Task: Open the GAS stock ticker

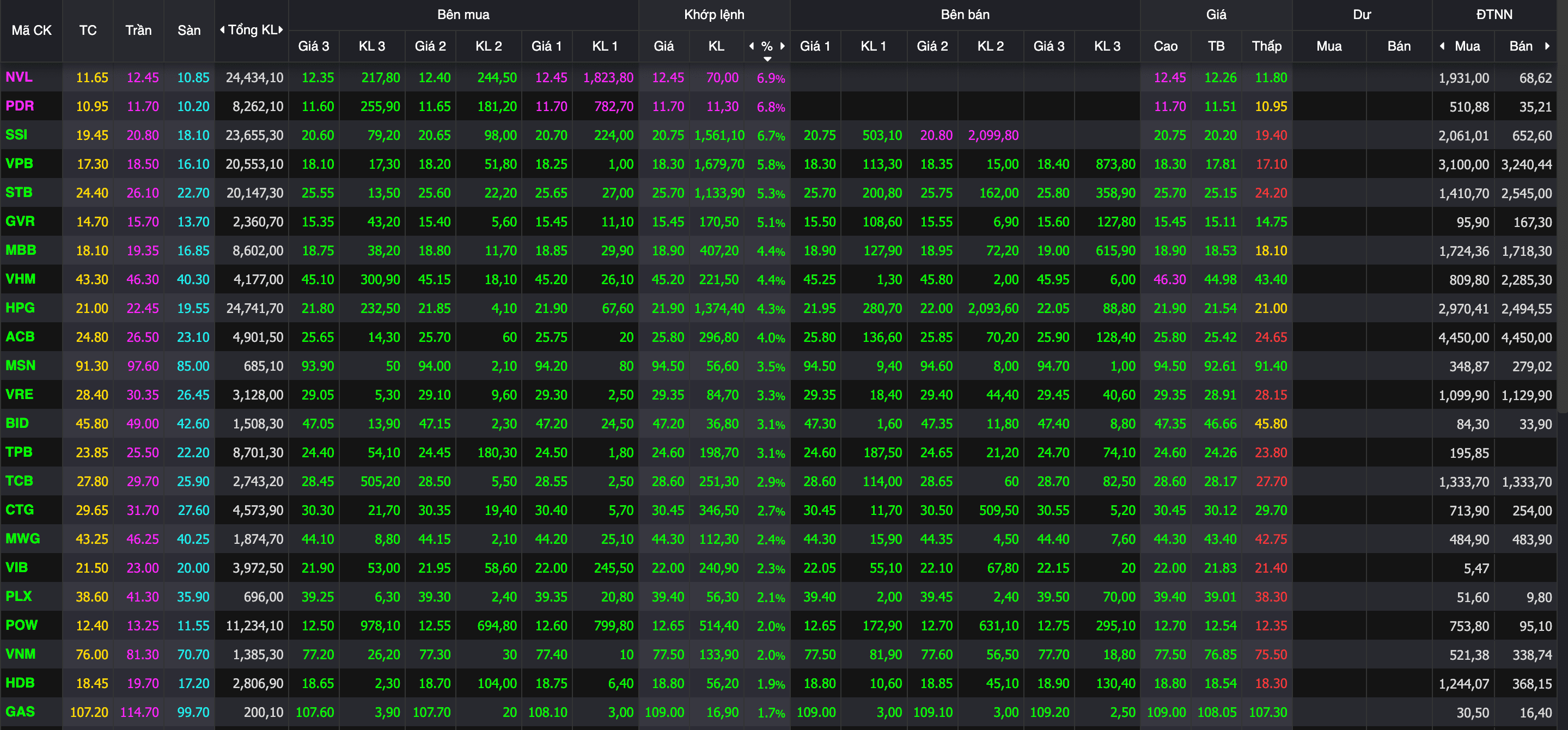Action: pos(20,711)
